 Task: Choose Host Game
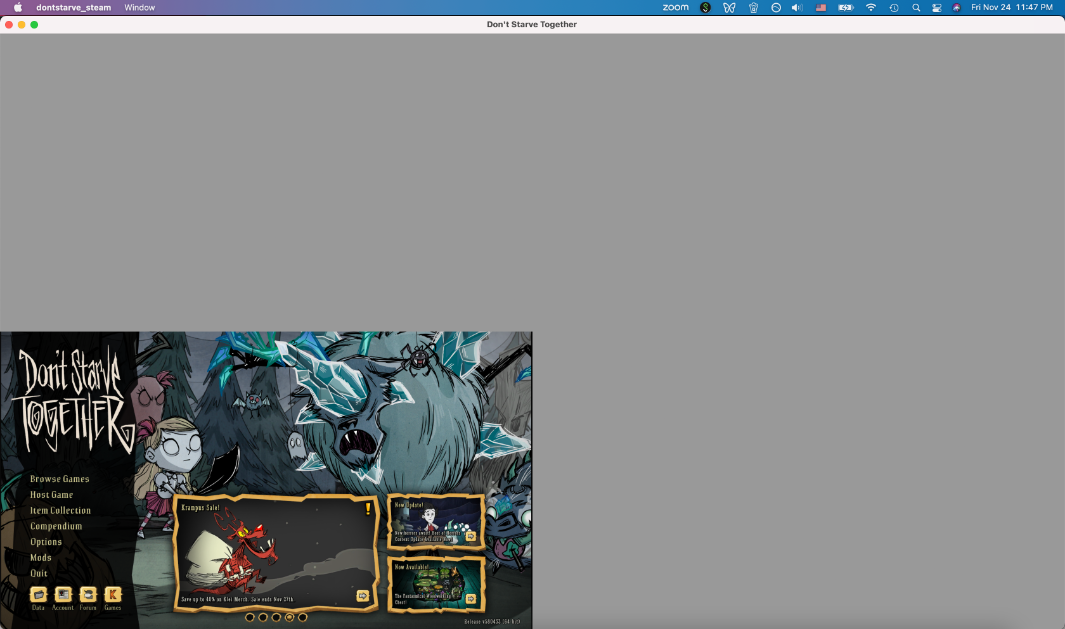point(52,495)
